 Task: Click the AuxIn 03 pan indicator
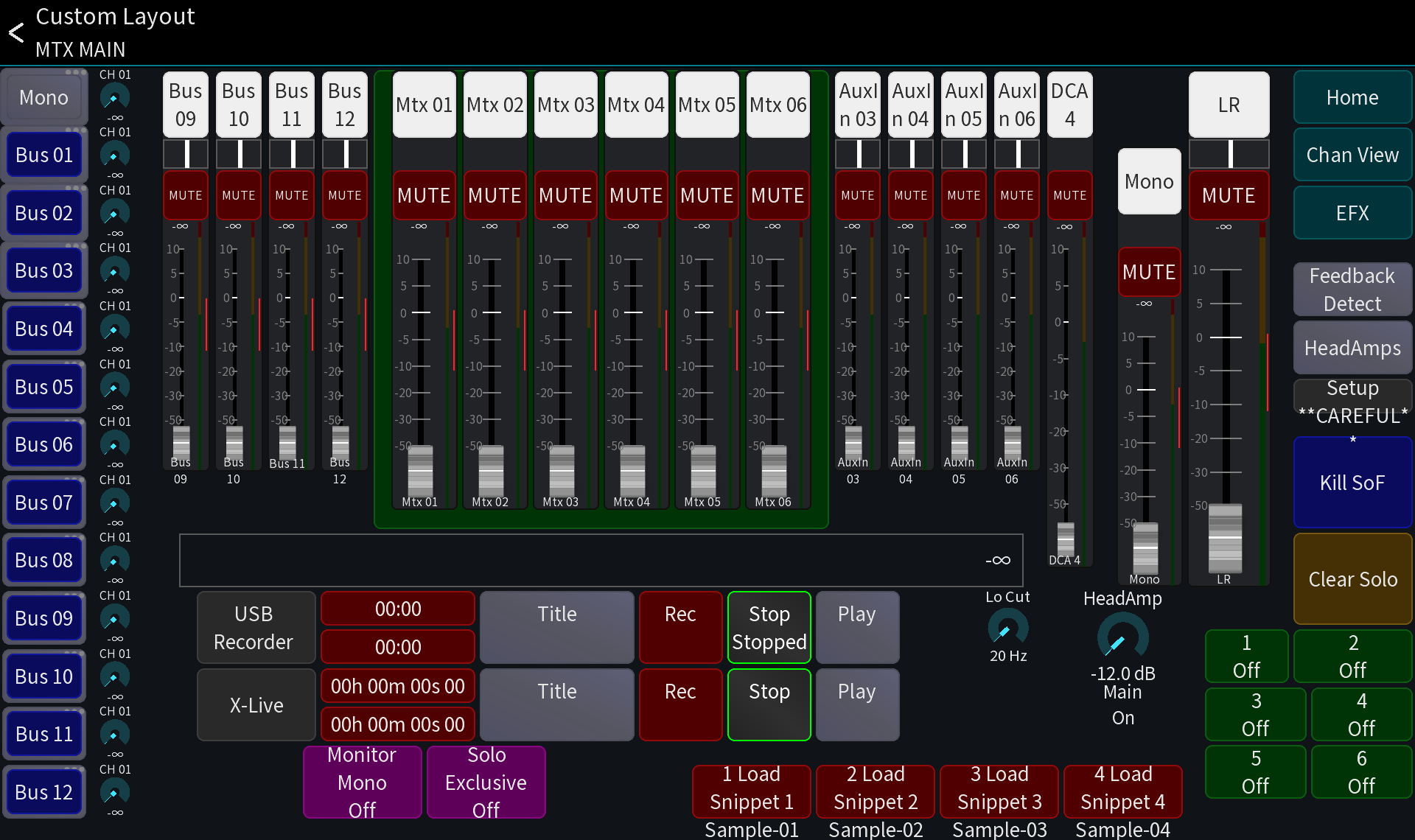tap(858, 154)
